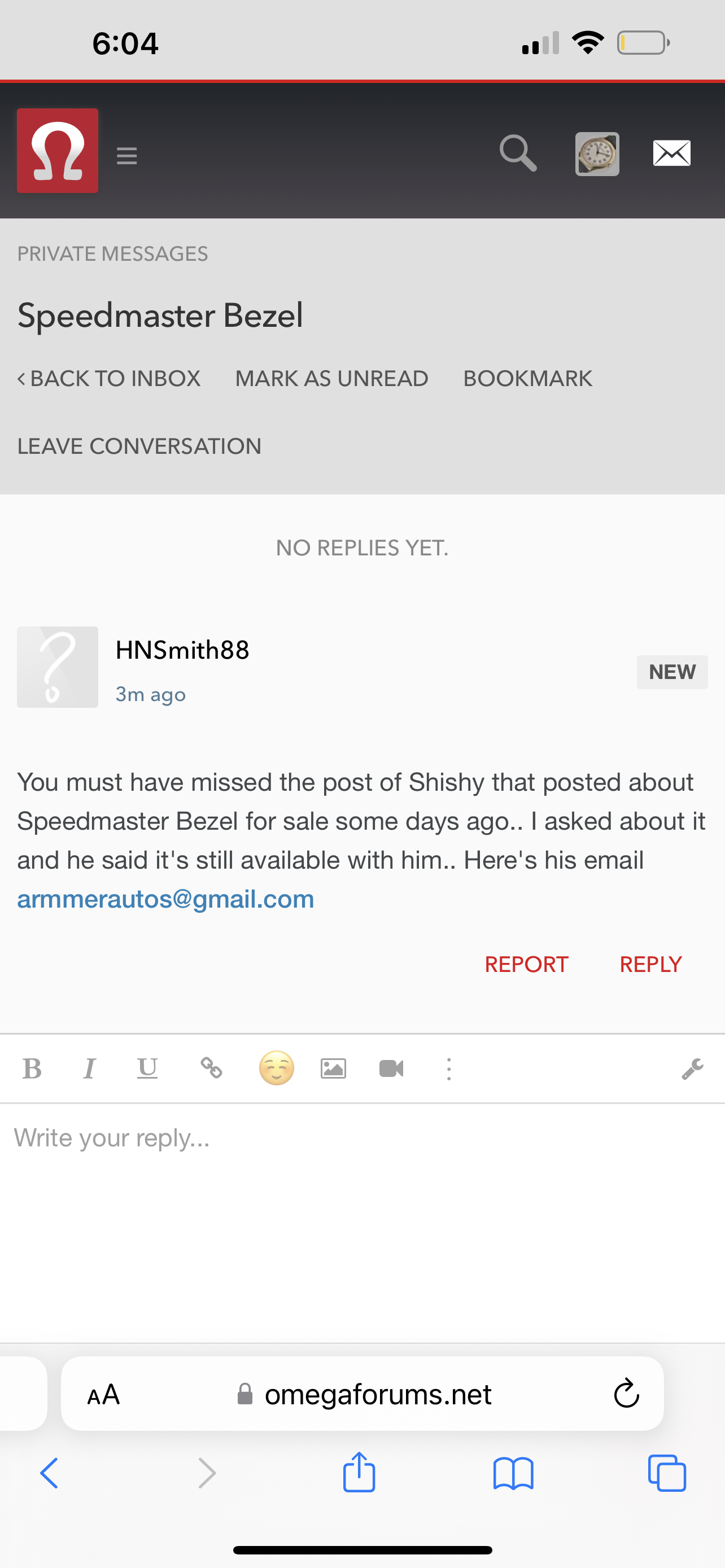Toggle underline formatting in editor

(147, 1068)
